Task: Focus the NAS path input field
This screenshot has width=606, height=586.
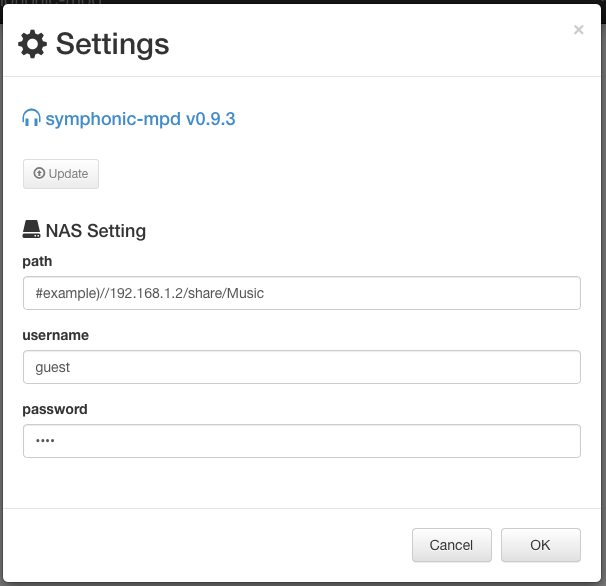Action: [x=301, y=293]
